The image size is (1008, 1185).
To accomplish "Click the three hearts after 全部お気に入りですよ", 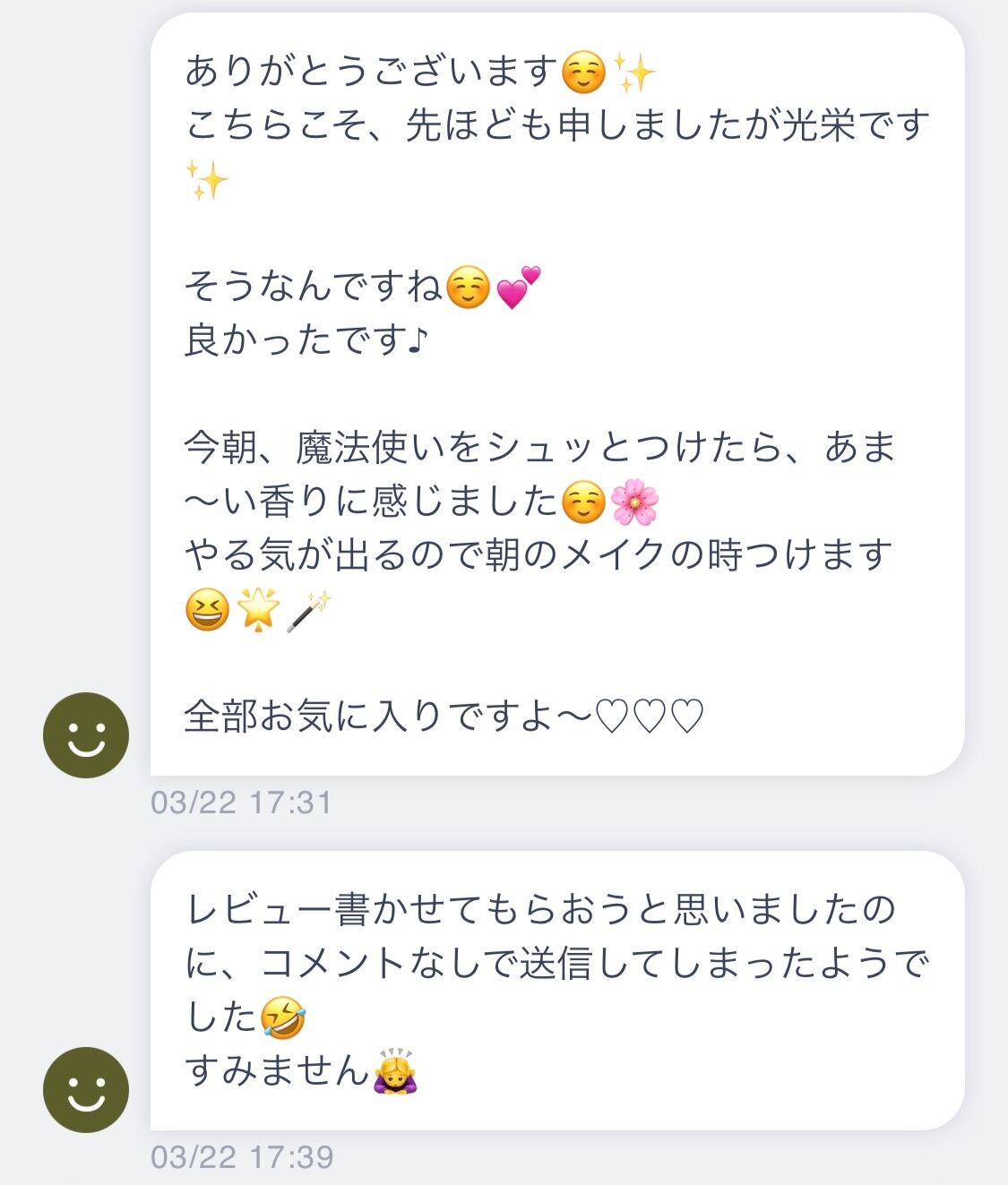I will (x=650, y=717).
